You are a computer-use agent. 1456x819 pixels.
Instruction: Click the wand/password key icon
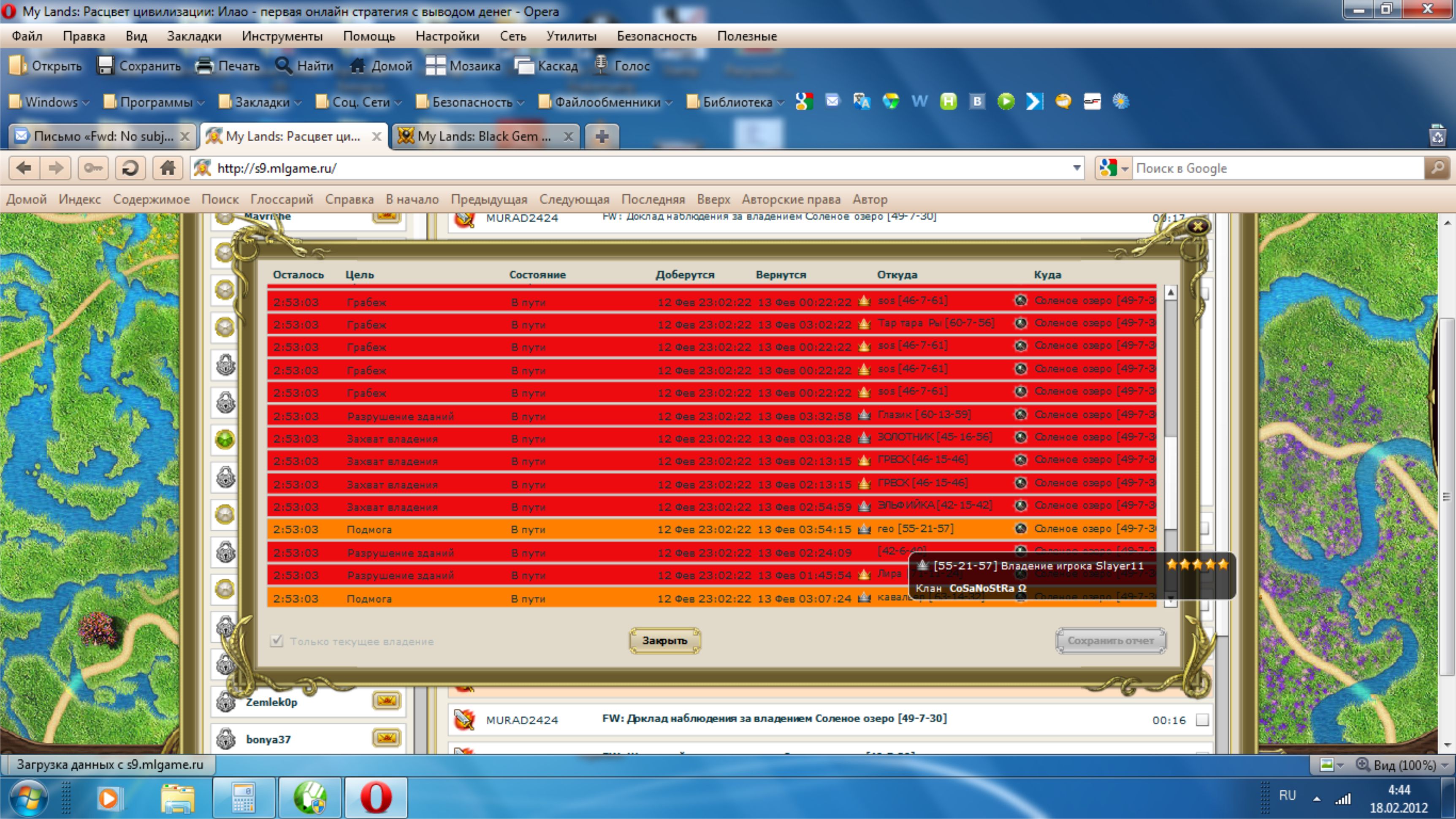(93, 168)
